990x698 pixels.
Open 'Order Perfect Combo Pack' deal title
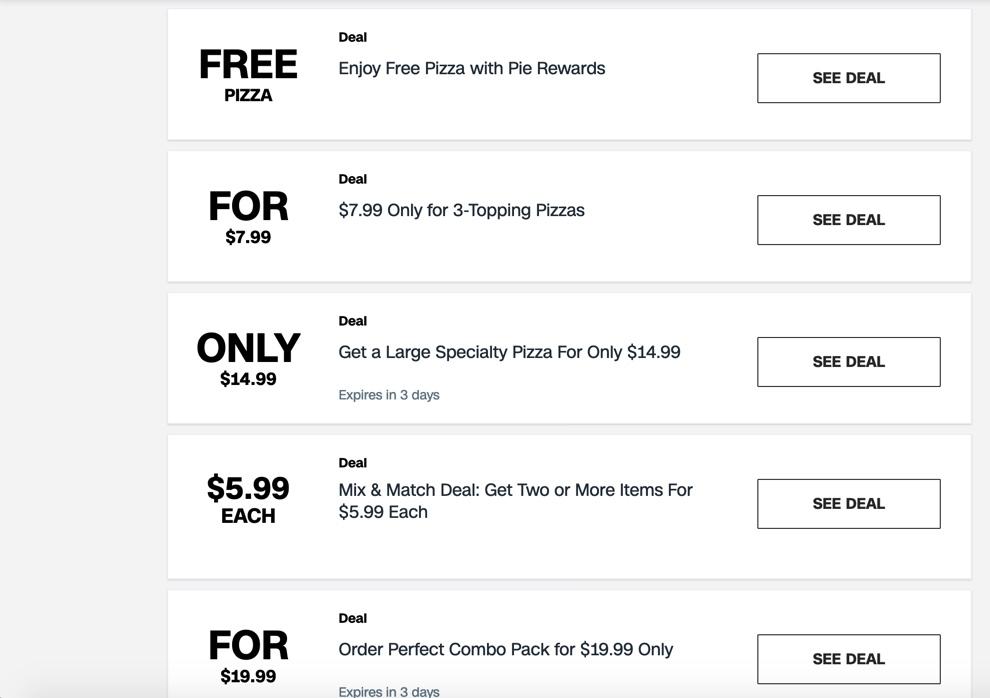coord(505,650)
